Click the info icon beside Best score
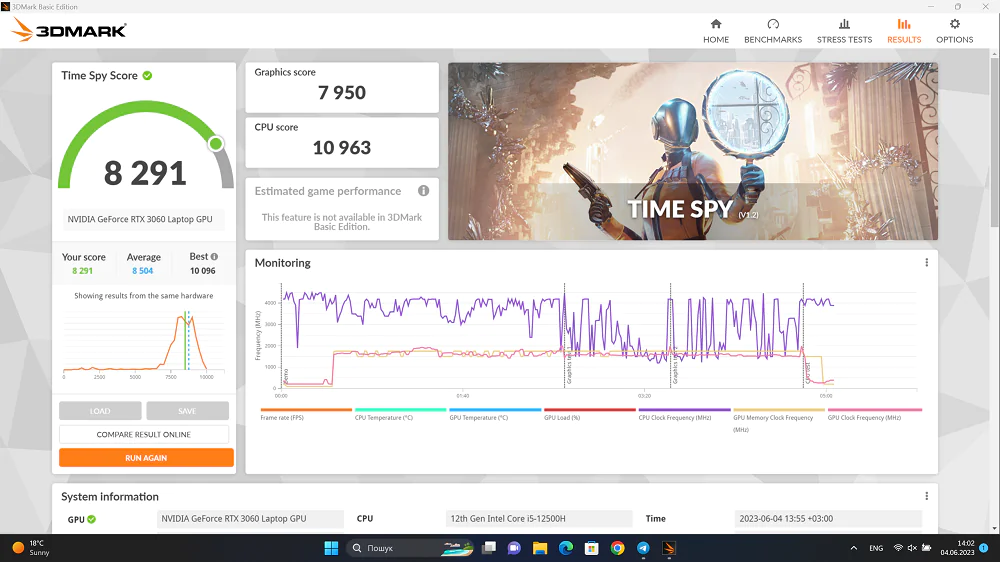The width and height of the screenshot is (1000, 562). [214, 256]
